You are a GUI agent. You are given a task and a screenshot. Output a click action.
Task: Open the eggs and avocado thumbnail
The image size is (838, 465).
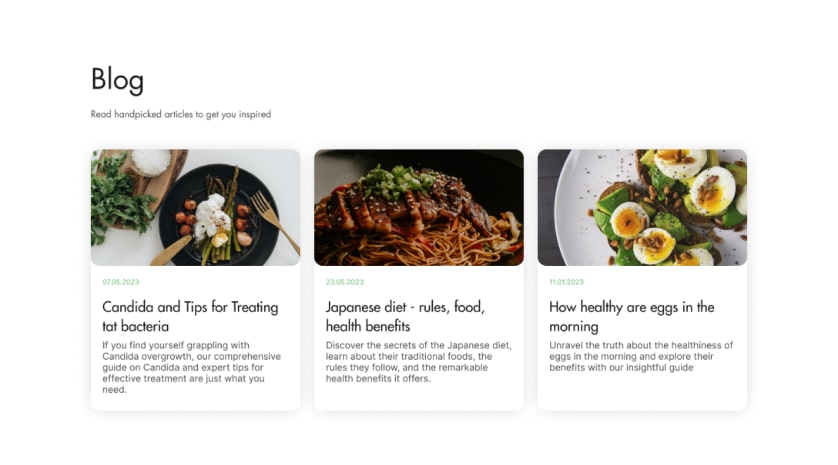pos(642,207)
